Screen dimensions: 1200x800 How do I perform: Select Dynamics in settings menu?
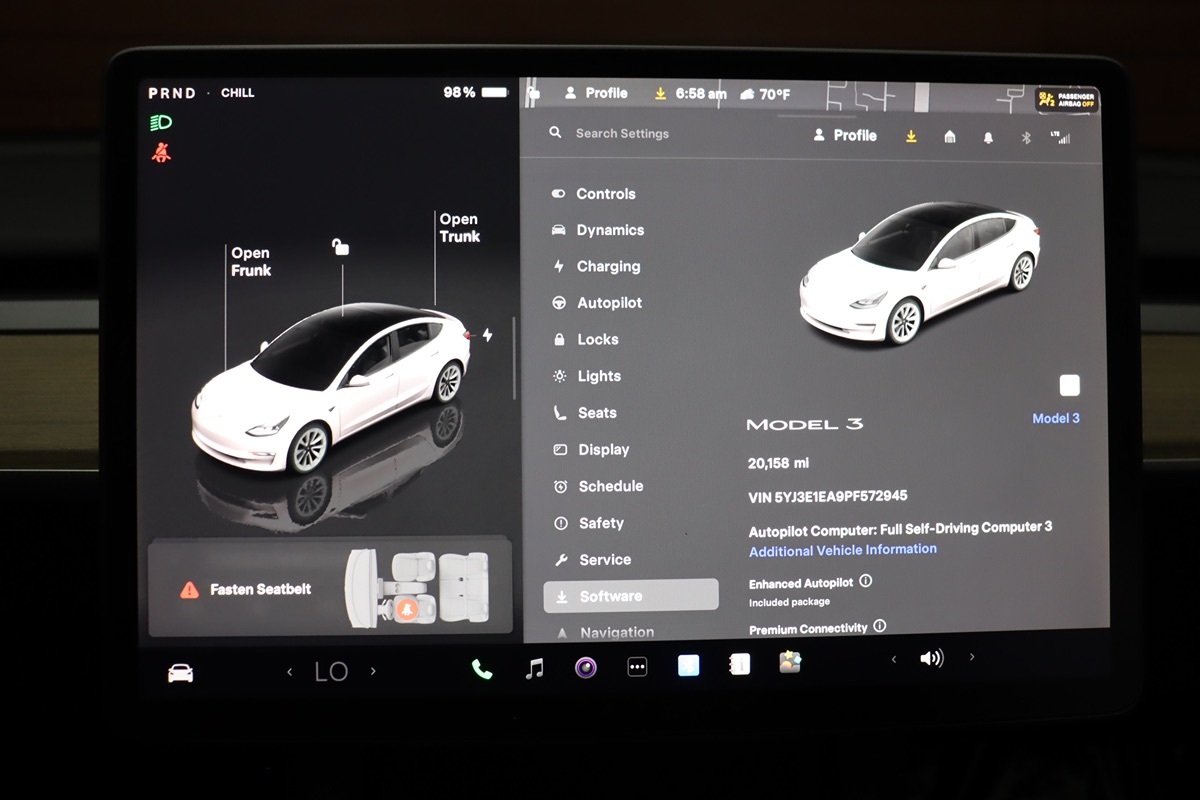[598, 230]
